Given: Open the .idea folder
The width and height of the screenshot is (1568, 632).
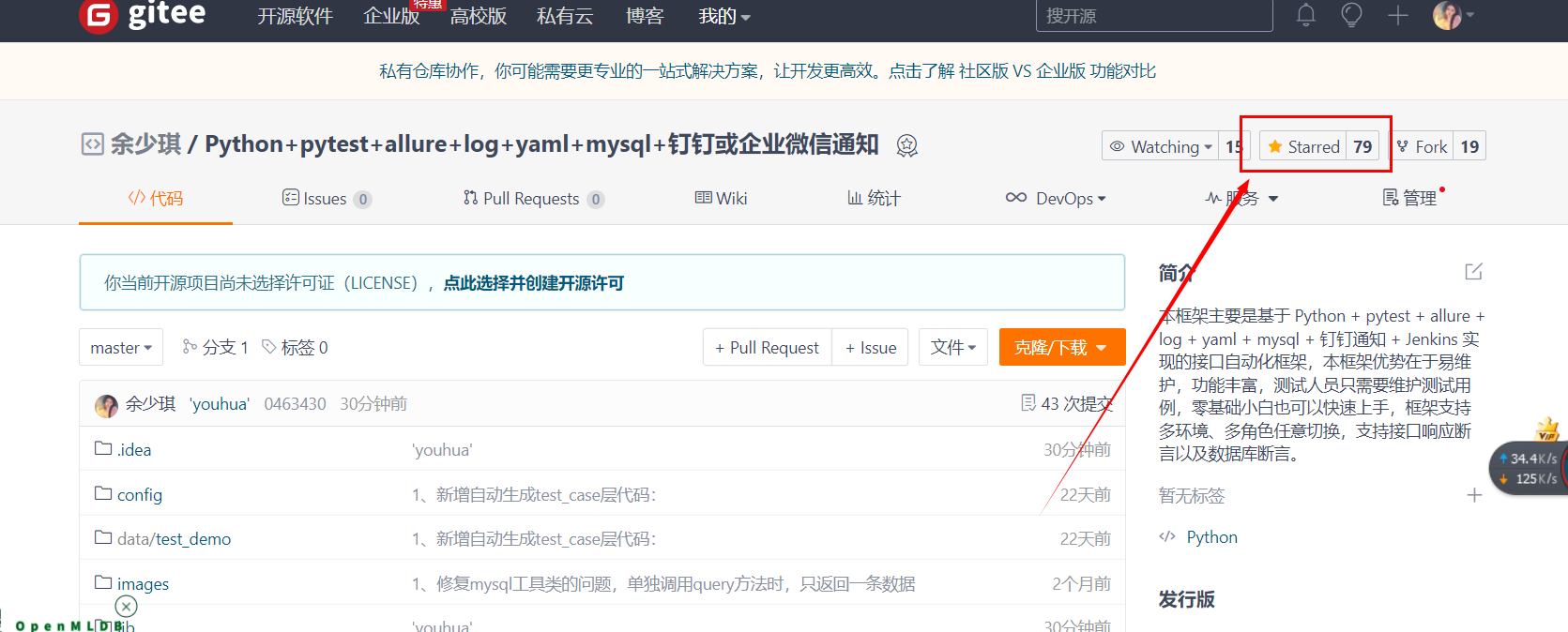Looking at the screenshot, I should pyautogui.click(x=134, y=450).
